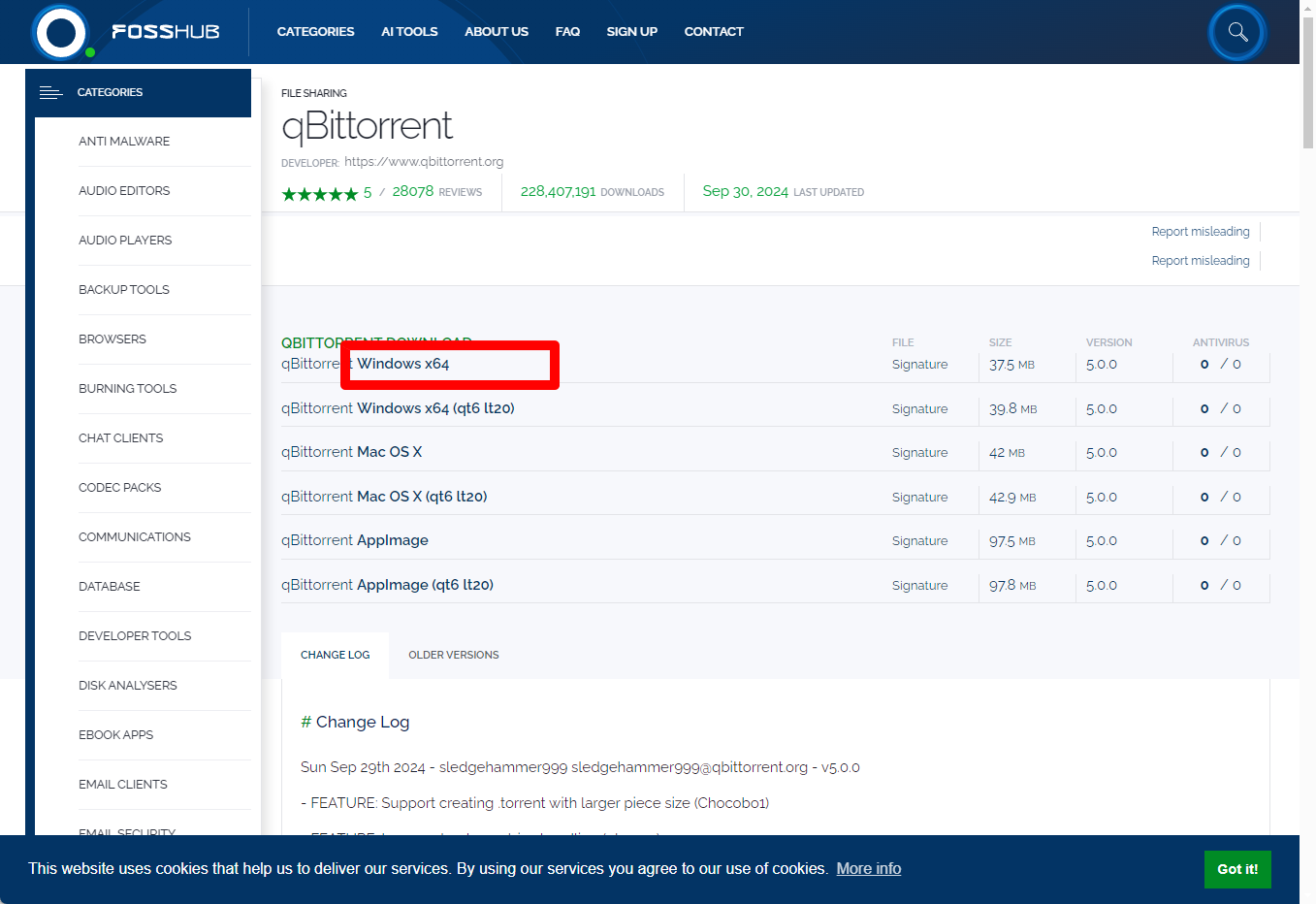This screenshot has width=1316, height=904.
Task: Open ABOUT US page
Action: coord(497,32)
